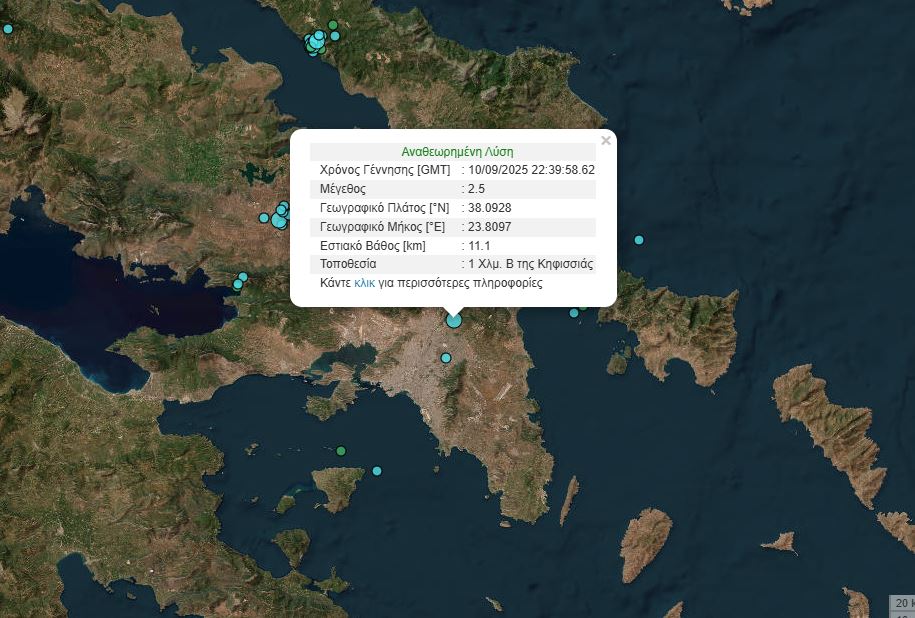Click the focal depth value 11.1
This screenshot has height=618, width=915.
click(x=479, y=246)
